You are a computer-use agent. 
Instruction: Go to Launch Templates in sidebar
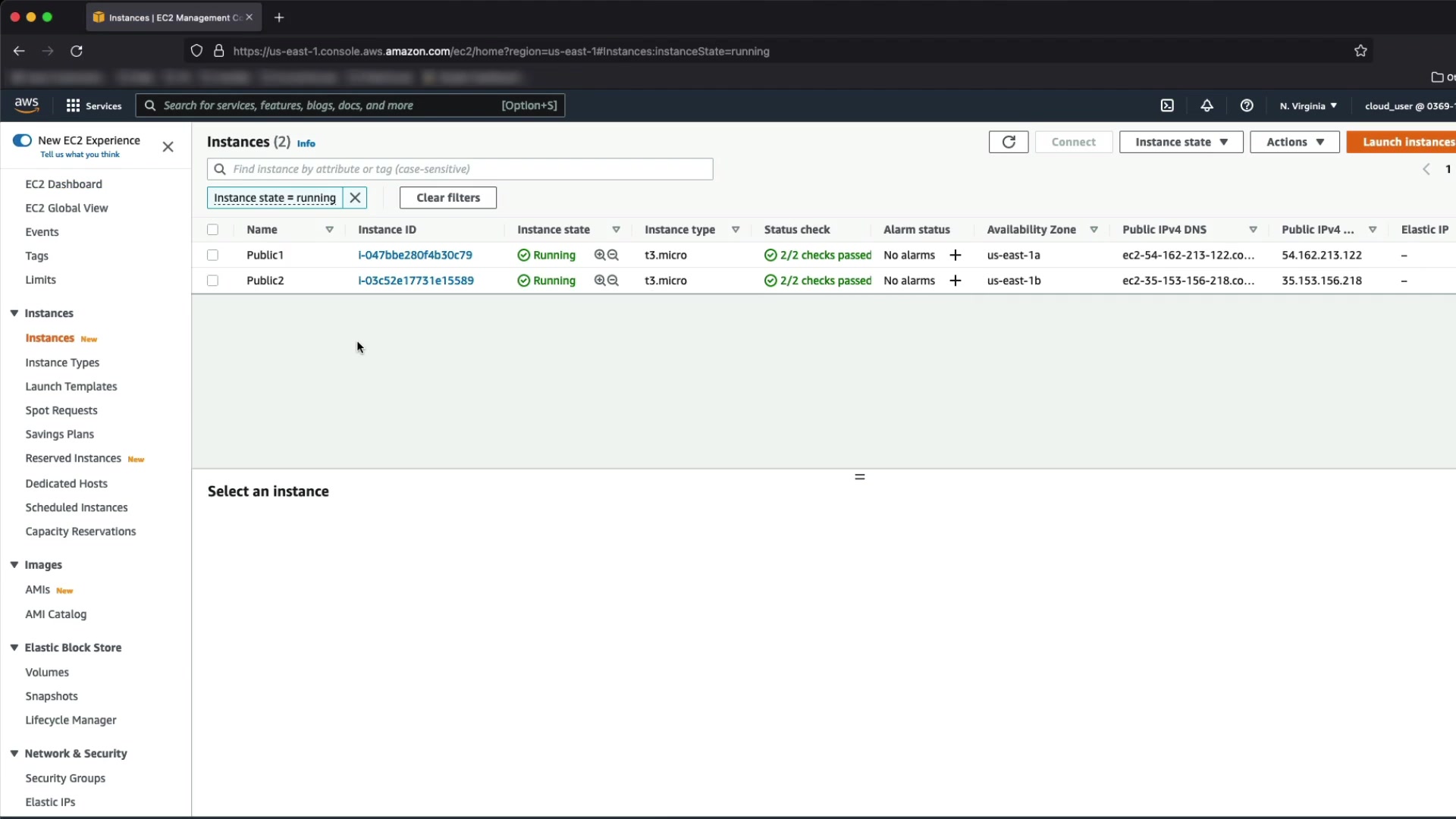pos(71,387)
